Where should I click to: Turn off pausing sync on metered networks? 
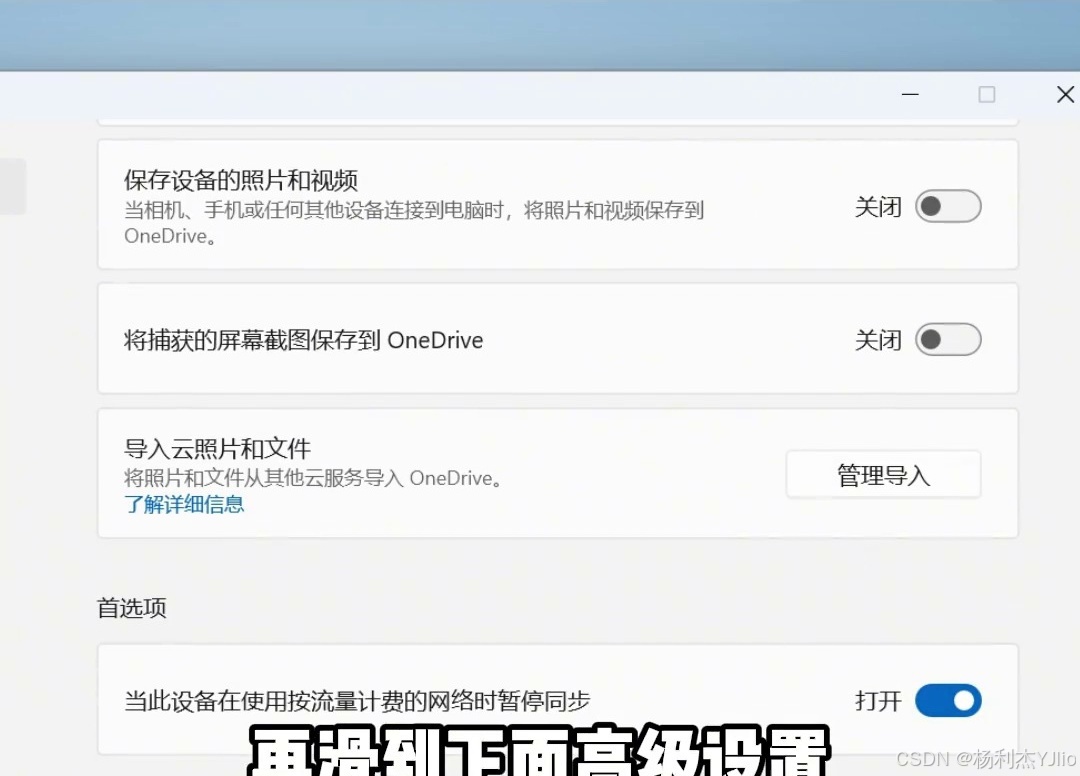pyautogui.click(x=948, y=700)
